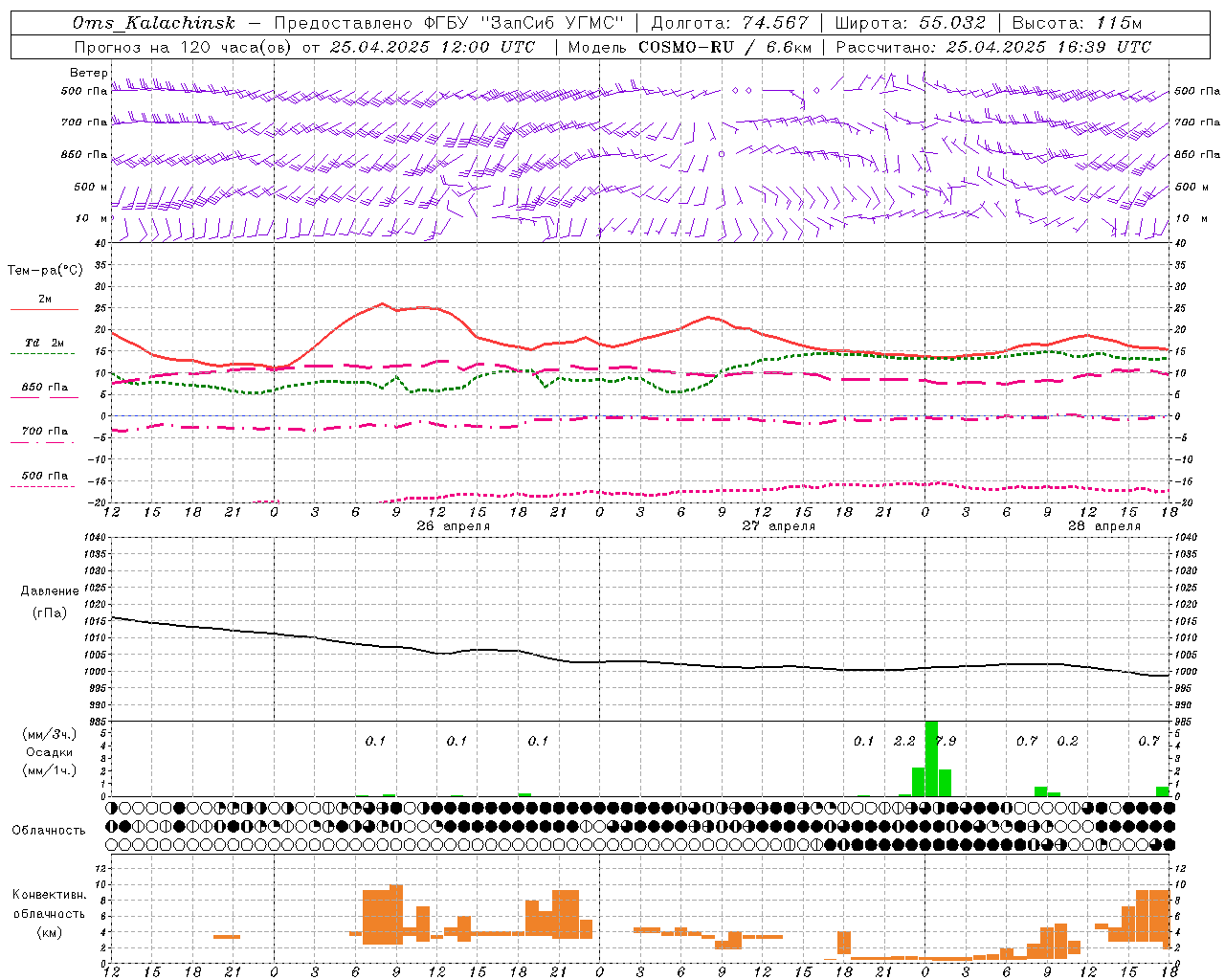This screenshot has width=1225, height=980.
Task: Click the tallest green precipitation bar
Action: (931, 758)
